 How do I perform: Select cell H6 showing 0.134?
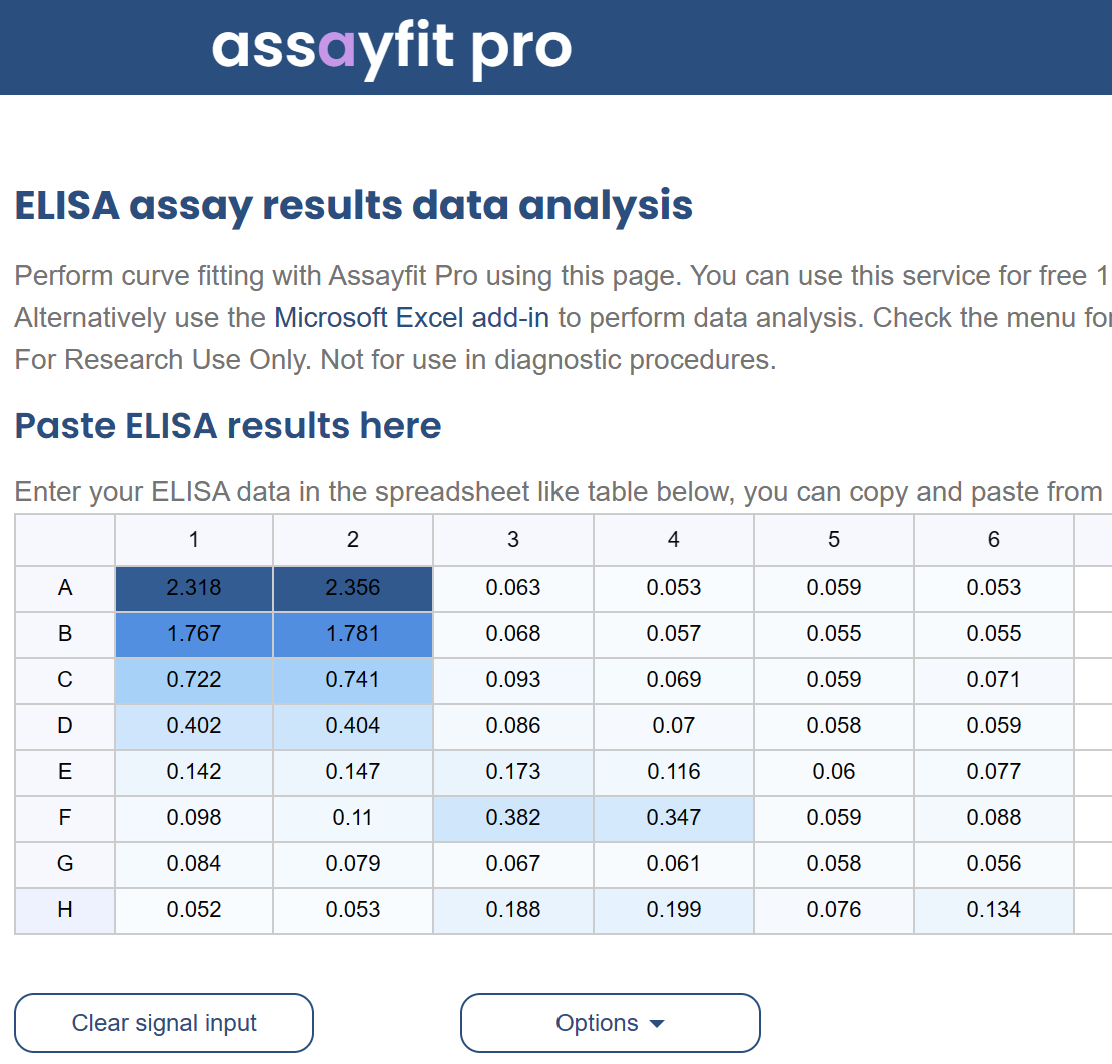pos(993,910)
